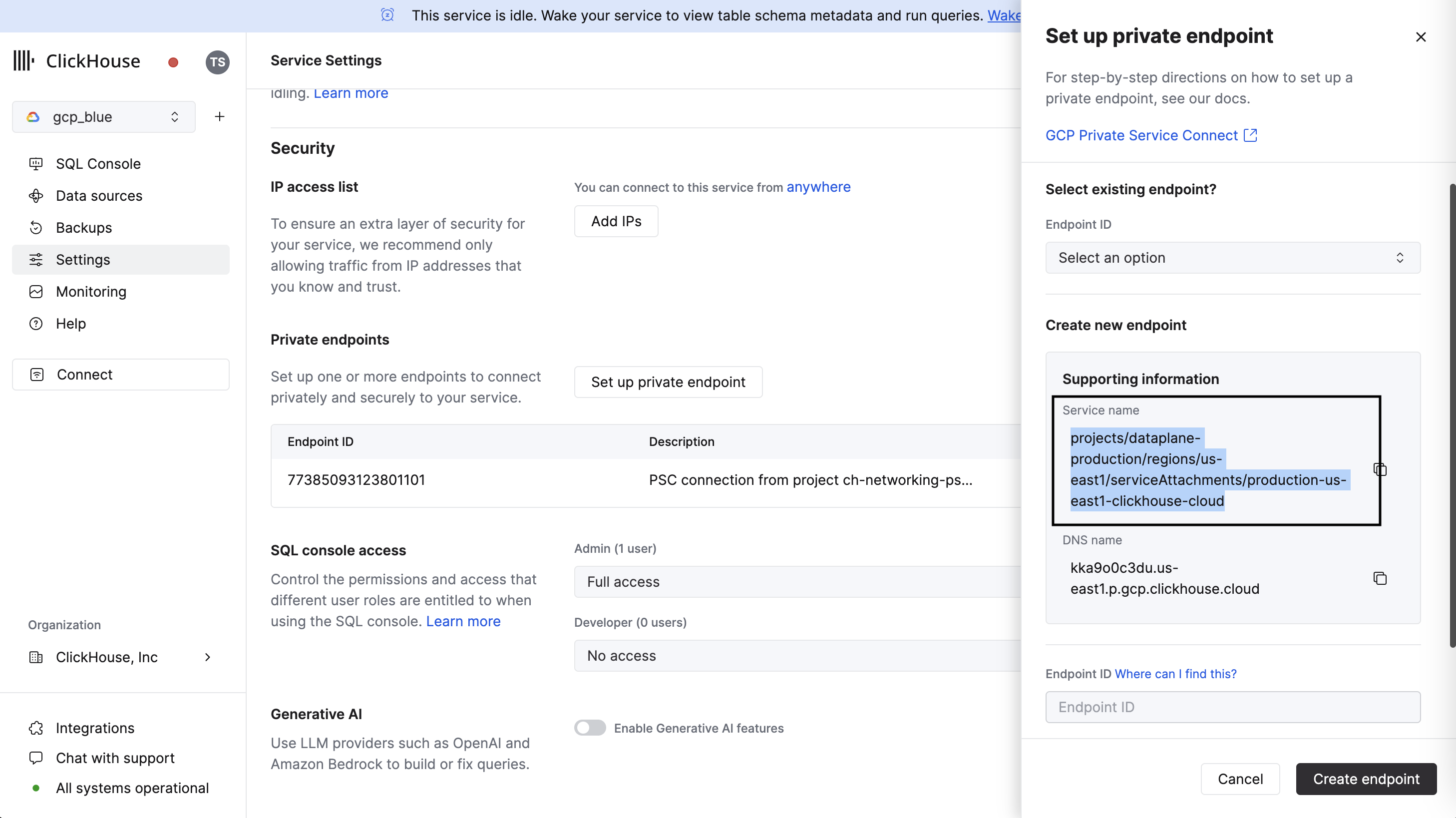Open Integrations from the sidebar
Viewport: 1456px width, 818px height.
[x=120, y=728]
